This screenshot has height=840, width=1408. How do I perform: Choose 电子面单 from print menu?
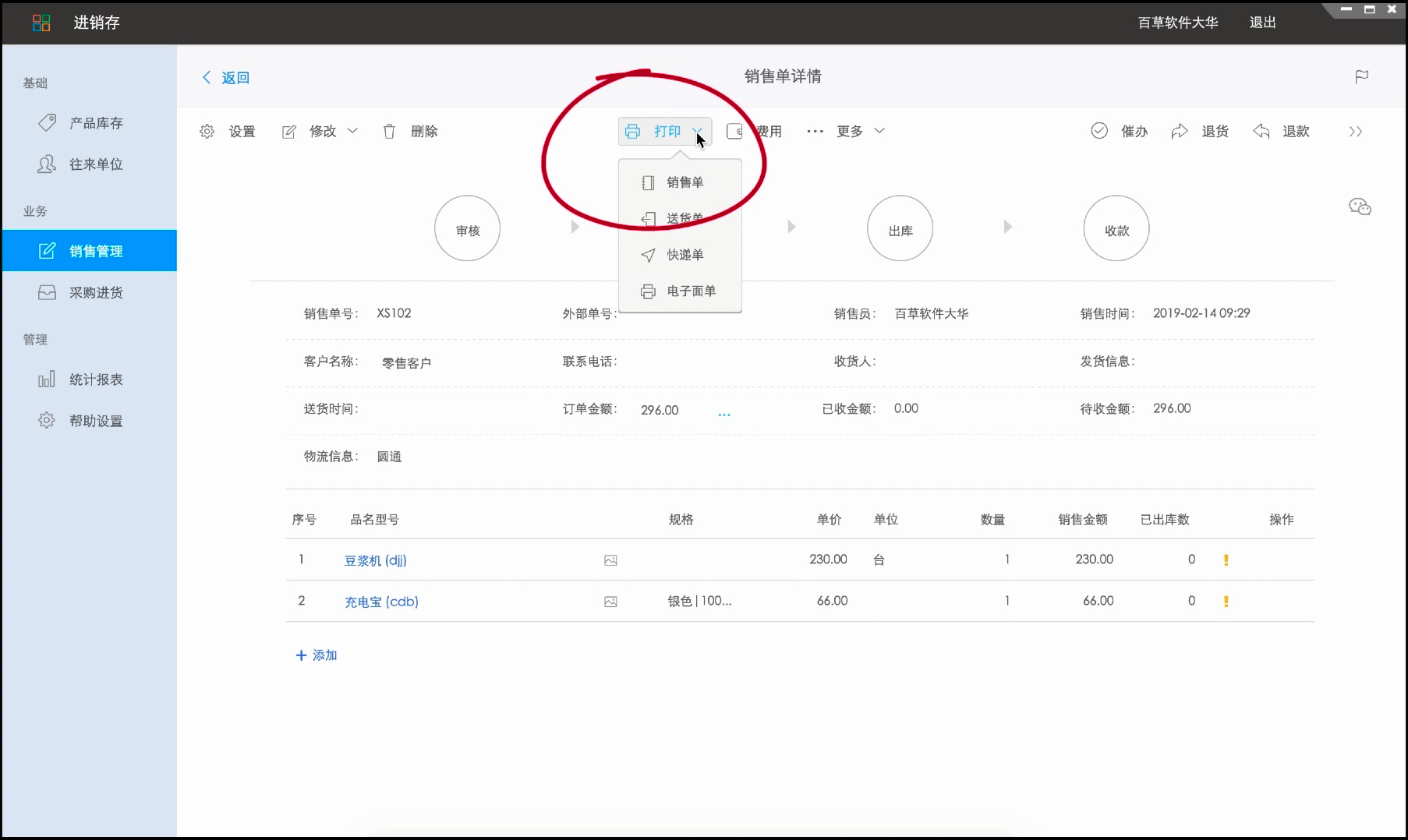tap(680, 291)
